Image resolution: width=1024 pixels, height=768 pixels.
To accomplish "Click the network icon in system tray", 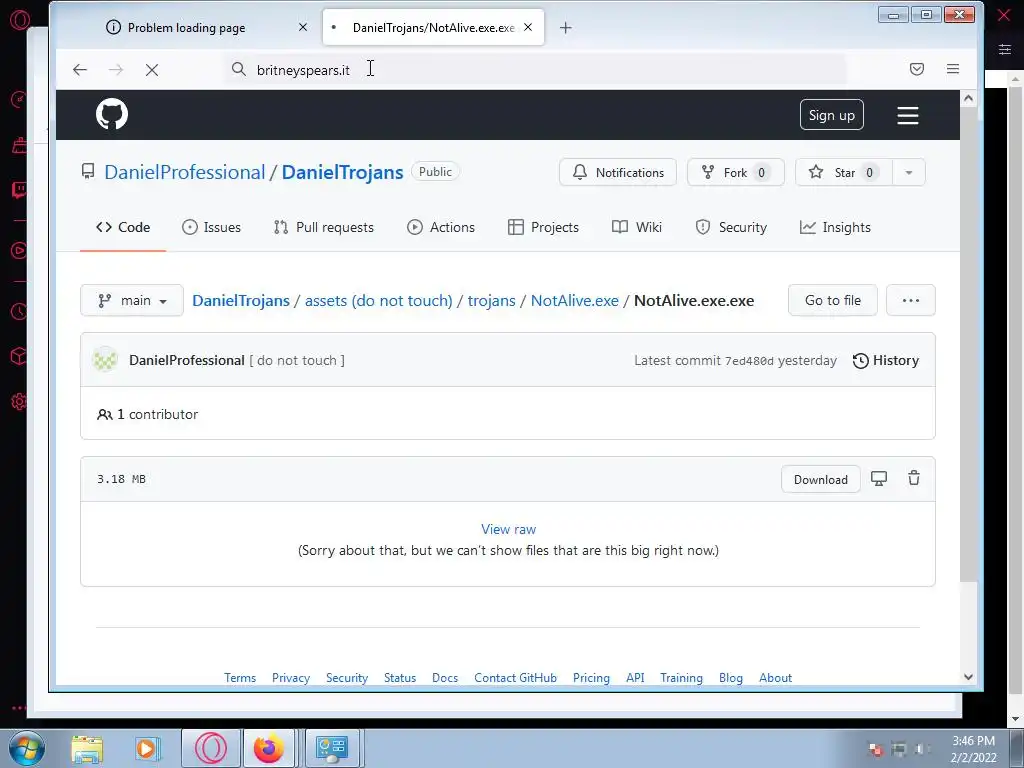I will click(899, 749).
